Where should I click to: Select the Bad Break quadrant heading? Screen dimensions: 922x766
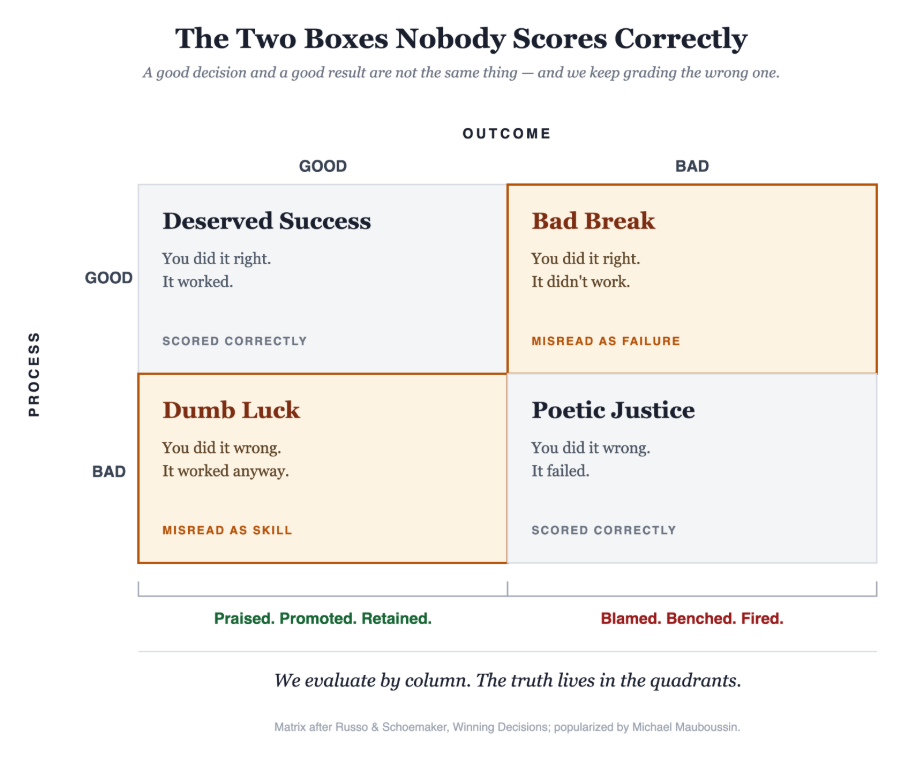[x=593, y=221]
